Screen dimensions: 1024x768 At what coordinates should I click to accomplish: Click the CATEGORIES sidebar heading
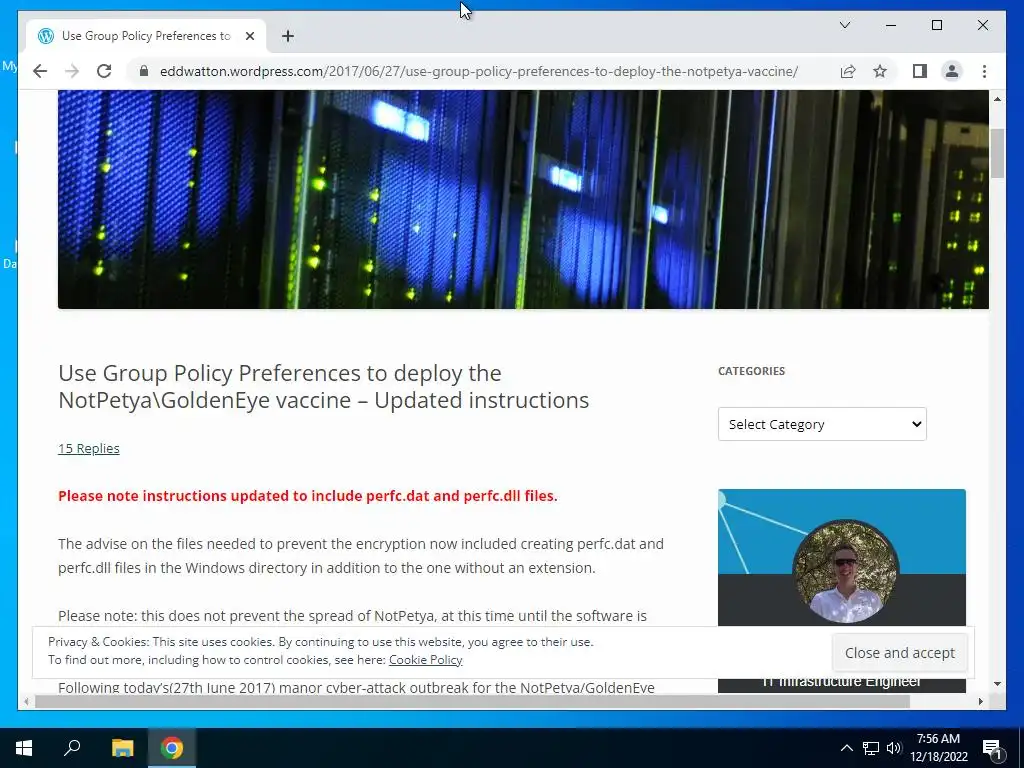(752, 371)
